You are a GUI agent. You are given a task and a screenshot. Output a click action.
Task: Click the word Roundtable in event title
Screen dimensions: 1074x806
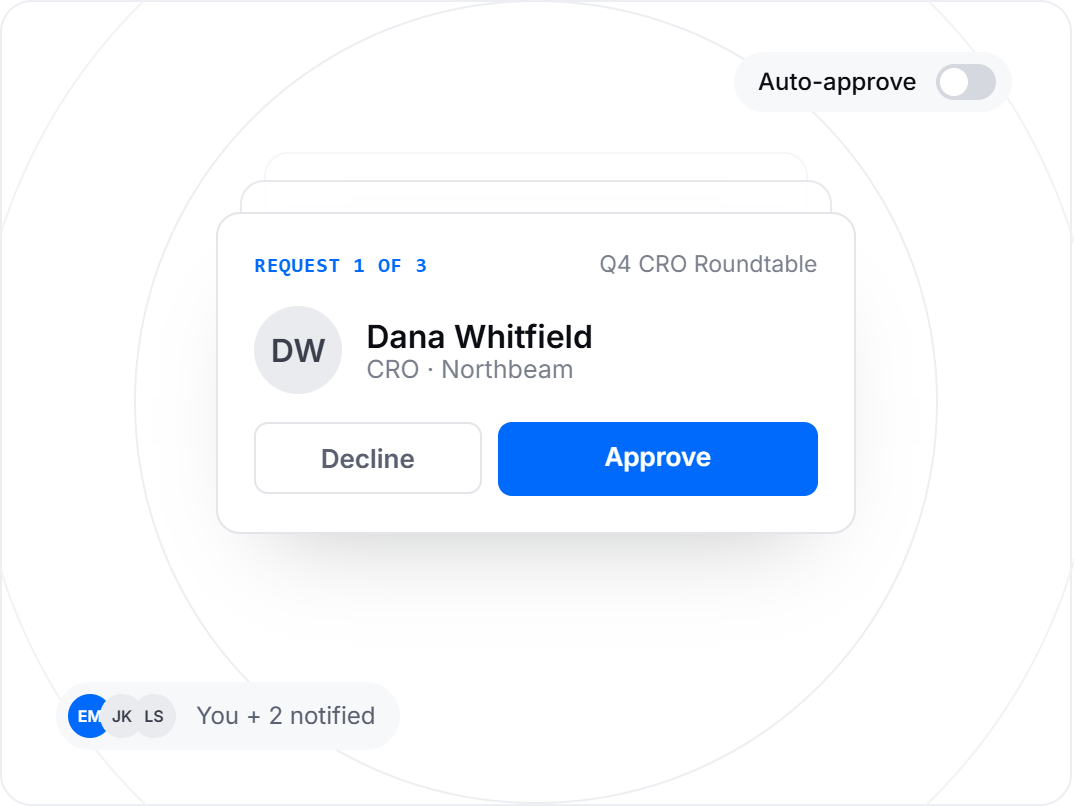(755, 264)
